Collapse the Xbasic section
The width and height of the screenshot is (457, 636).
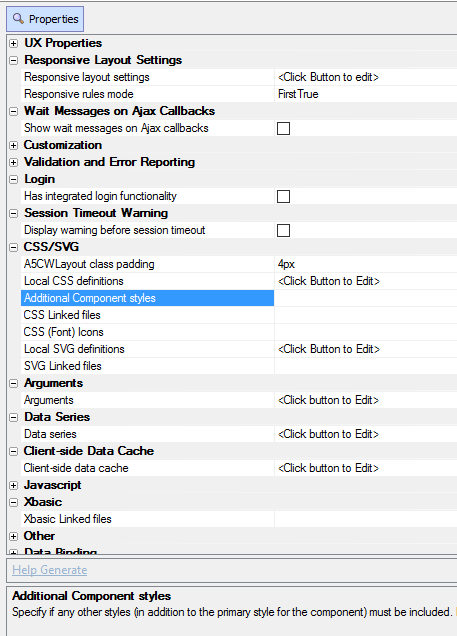[x=13, y=502]
